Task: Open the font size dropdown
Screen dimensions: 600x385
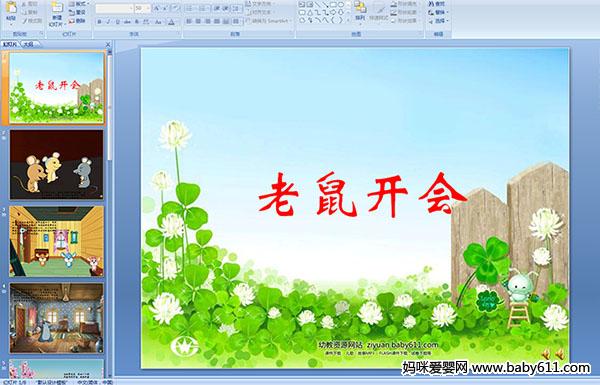Action: pos(142,8)
